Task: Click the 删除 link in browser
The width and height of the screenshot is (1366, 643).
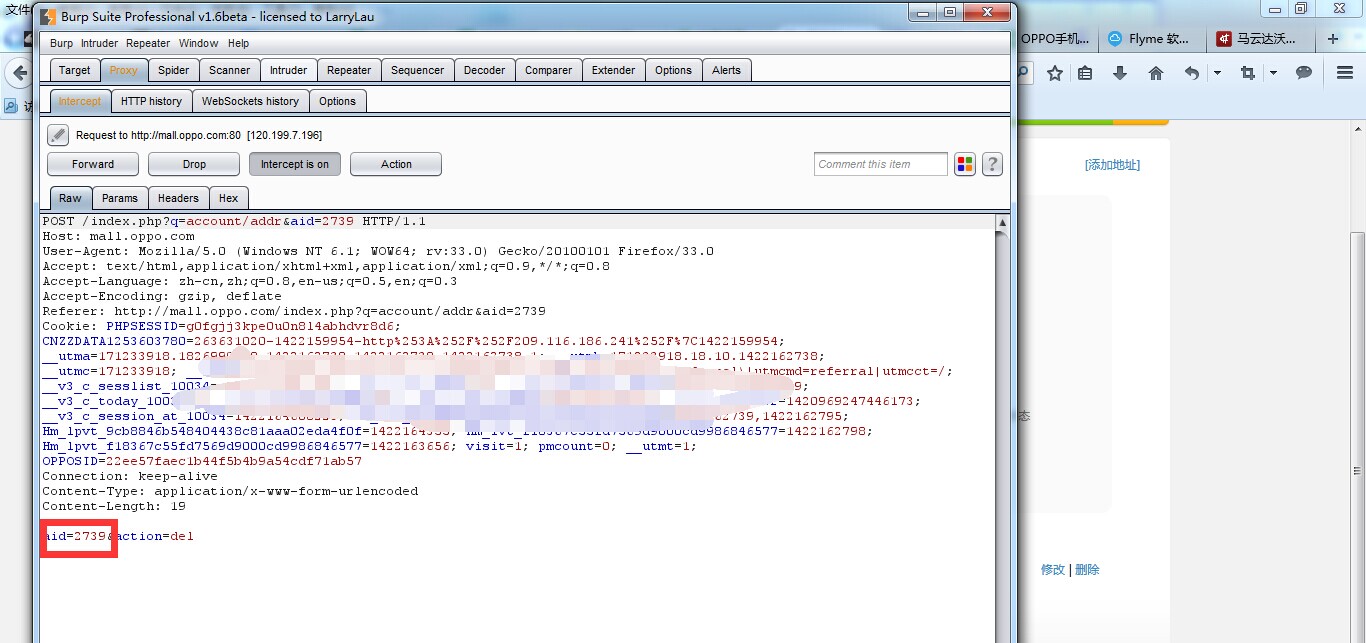Action: pyautogui.click(x=1087, y=569)
